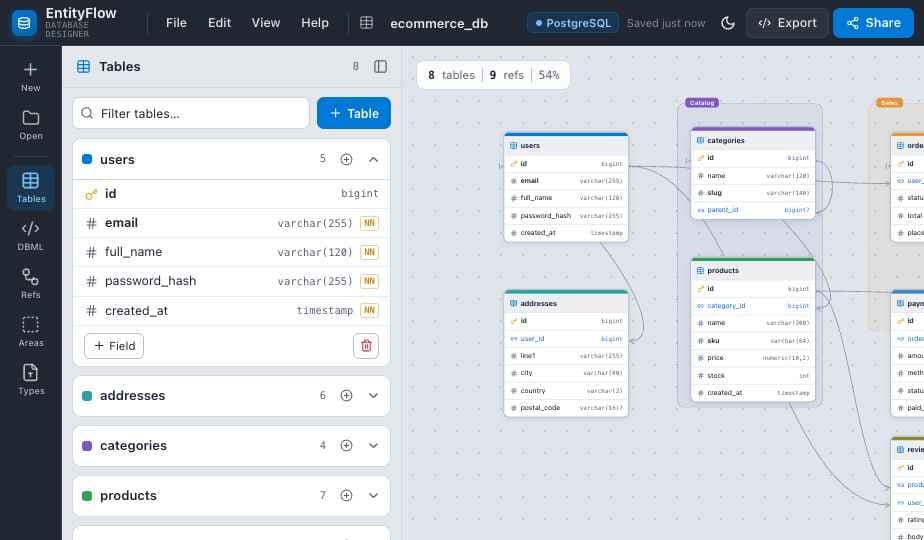Select the users table card on canvas

(x=566, y=187)
